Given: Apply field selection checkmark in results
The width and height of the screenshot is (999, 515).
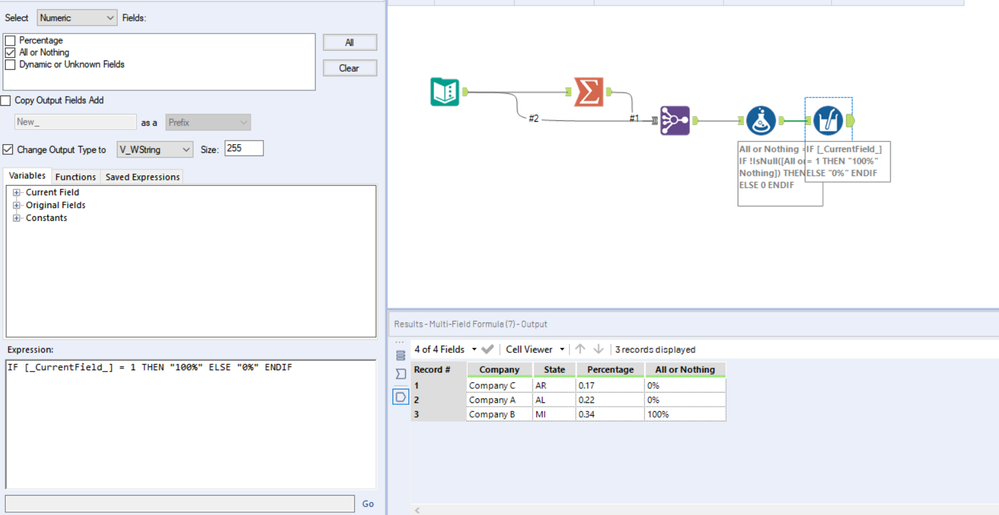Looking at the screenshot, I should 488,349.
